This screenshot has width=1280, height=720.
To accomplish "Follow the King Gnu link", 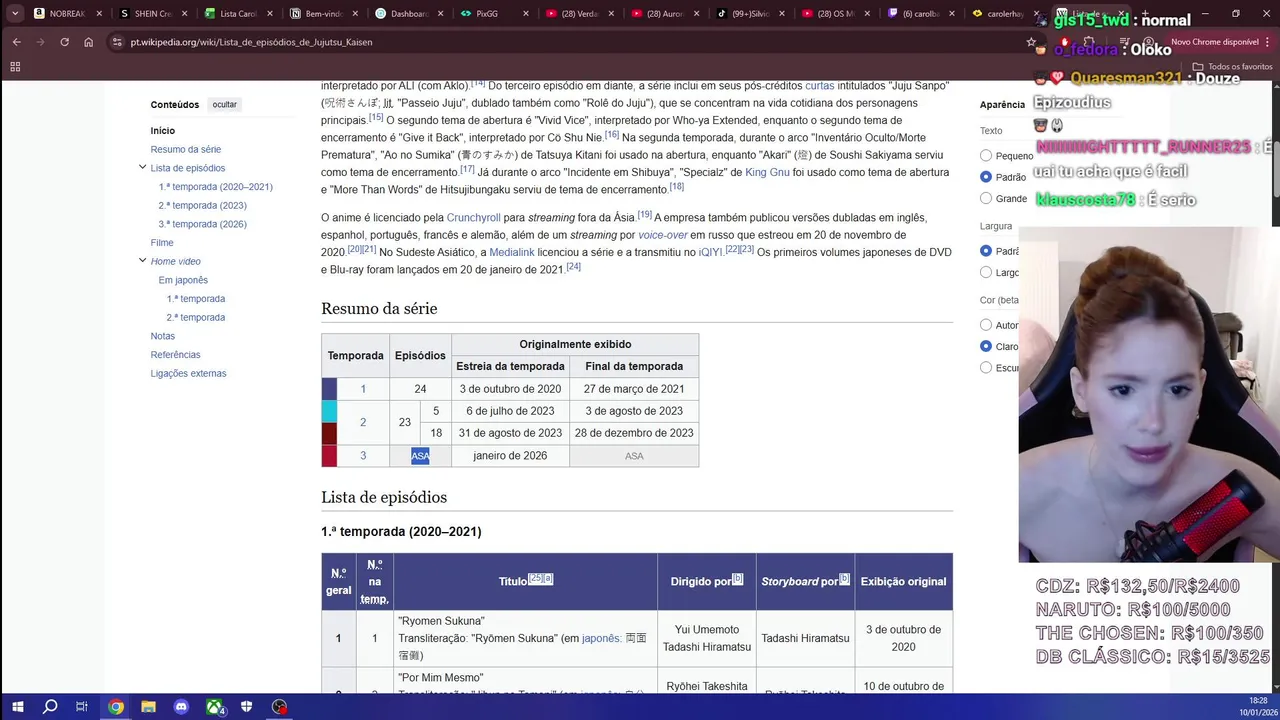I will click(x=767, y=172).
